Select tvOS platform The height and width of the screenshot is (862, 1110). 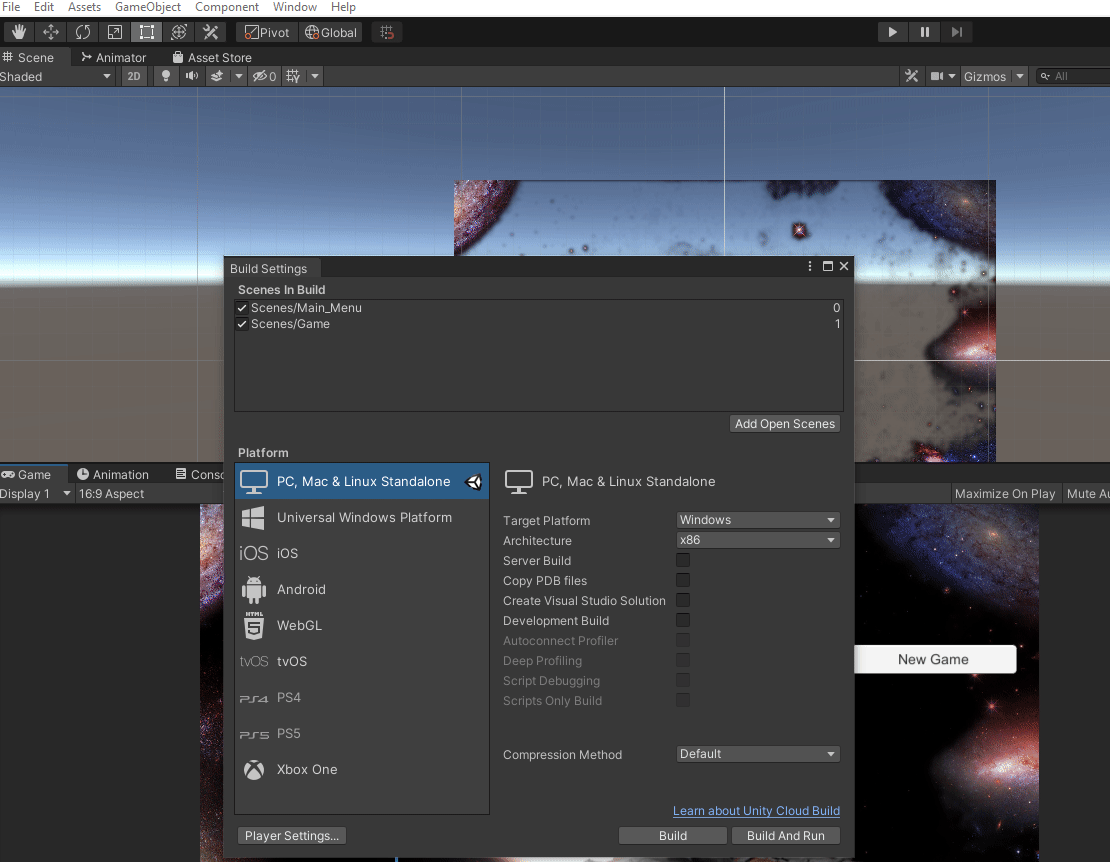[362, 662]
